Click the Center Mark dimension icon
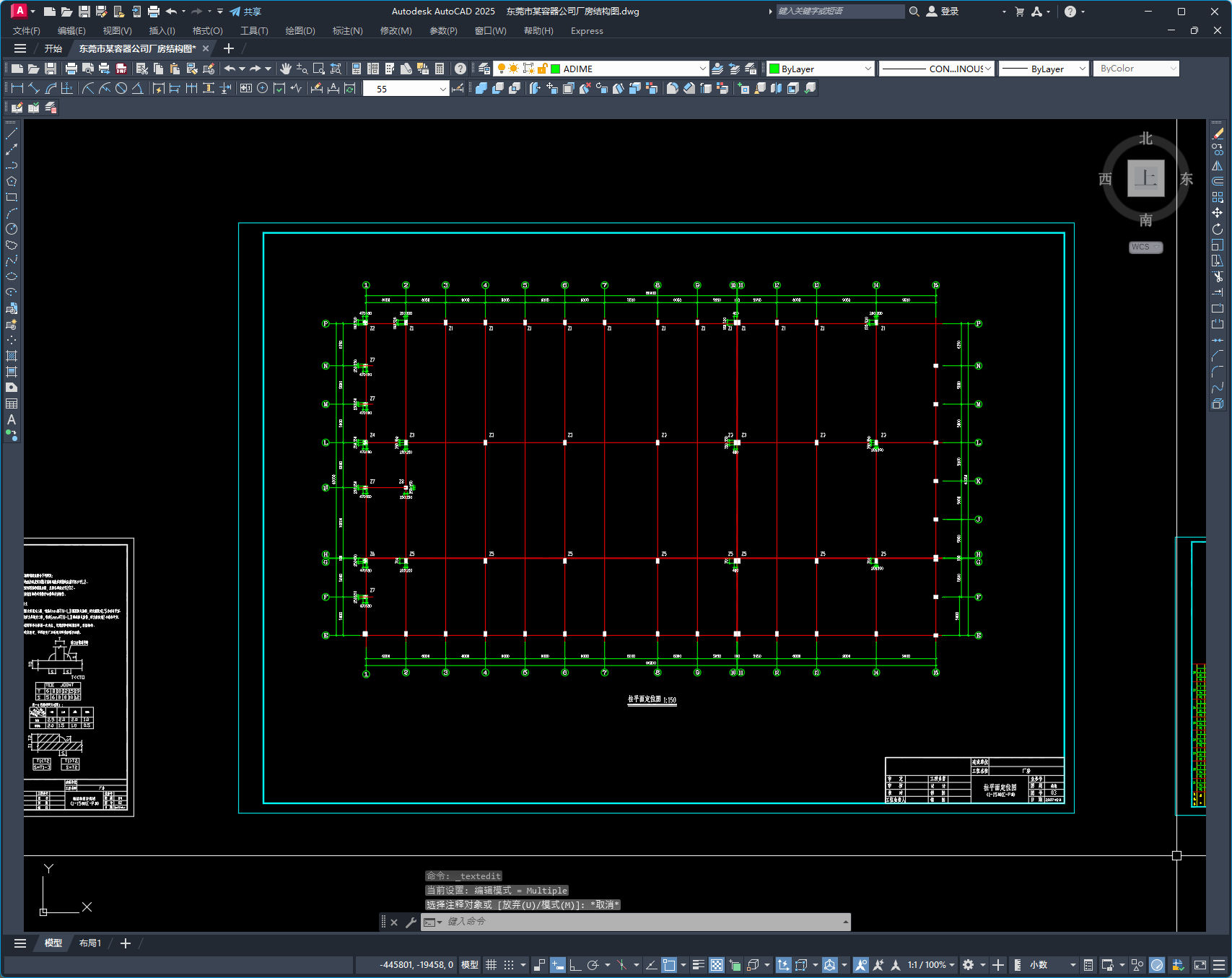 pos(263,88)
